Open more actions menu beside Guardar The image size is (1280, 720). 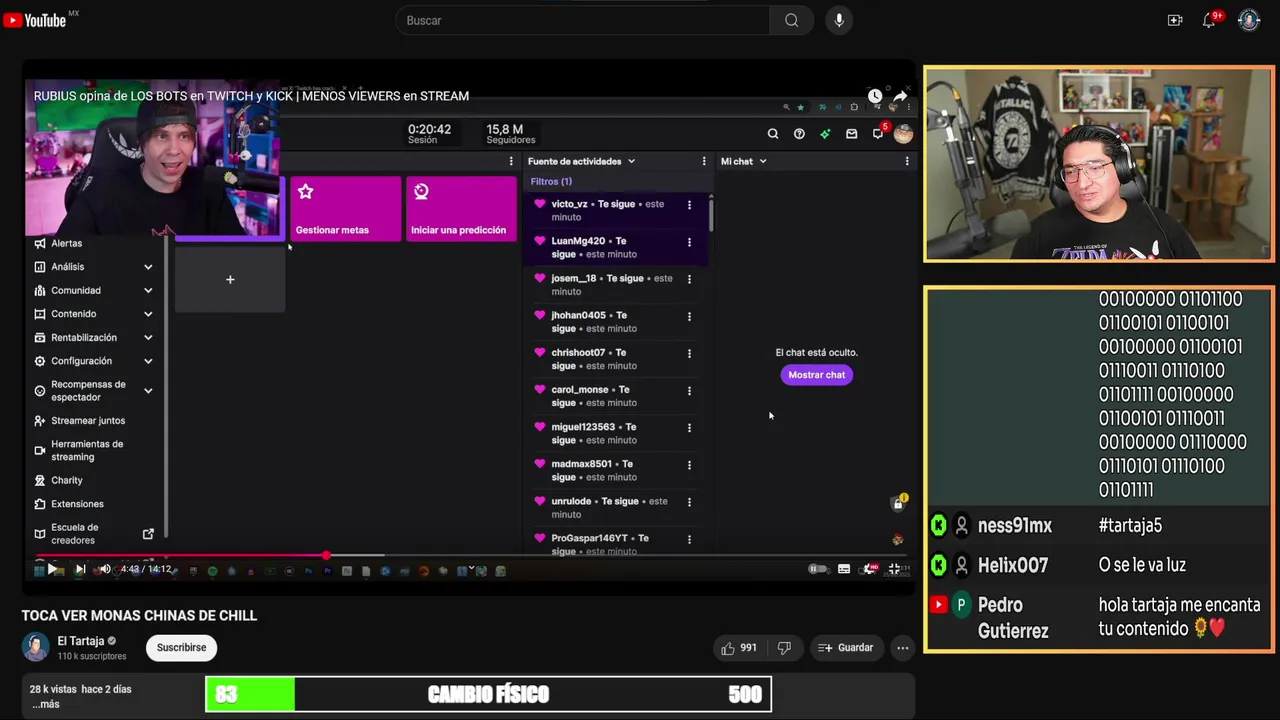point(902,648)
